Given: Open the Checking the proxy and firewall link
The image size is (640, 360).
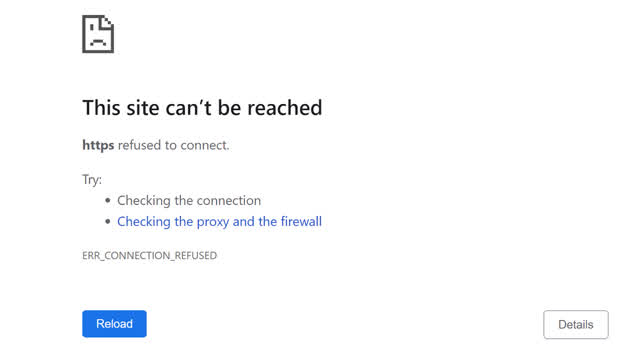Looking at the screenshot, I should point(220,222).
